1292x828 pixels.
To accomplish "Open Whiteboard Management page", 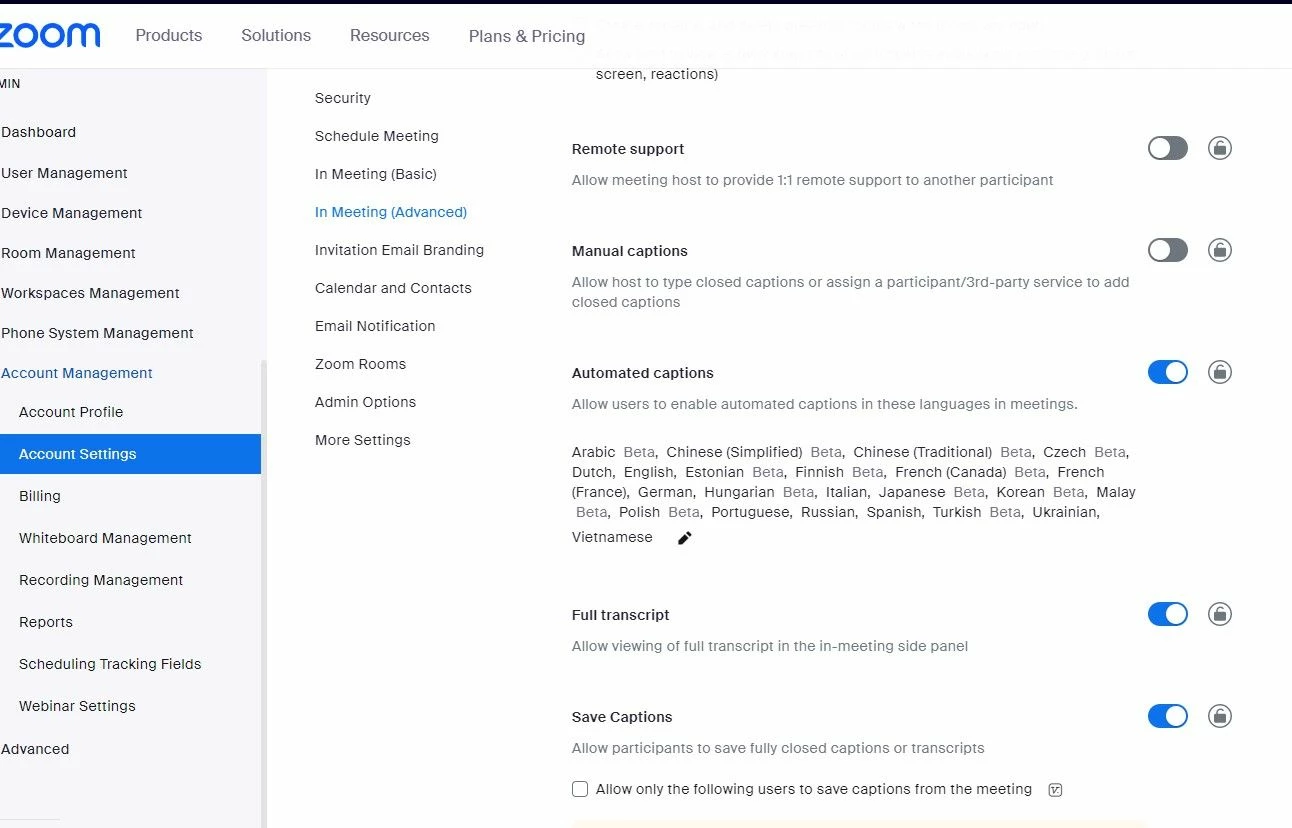I will point(105,538).
